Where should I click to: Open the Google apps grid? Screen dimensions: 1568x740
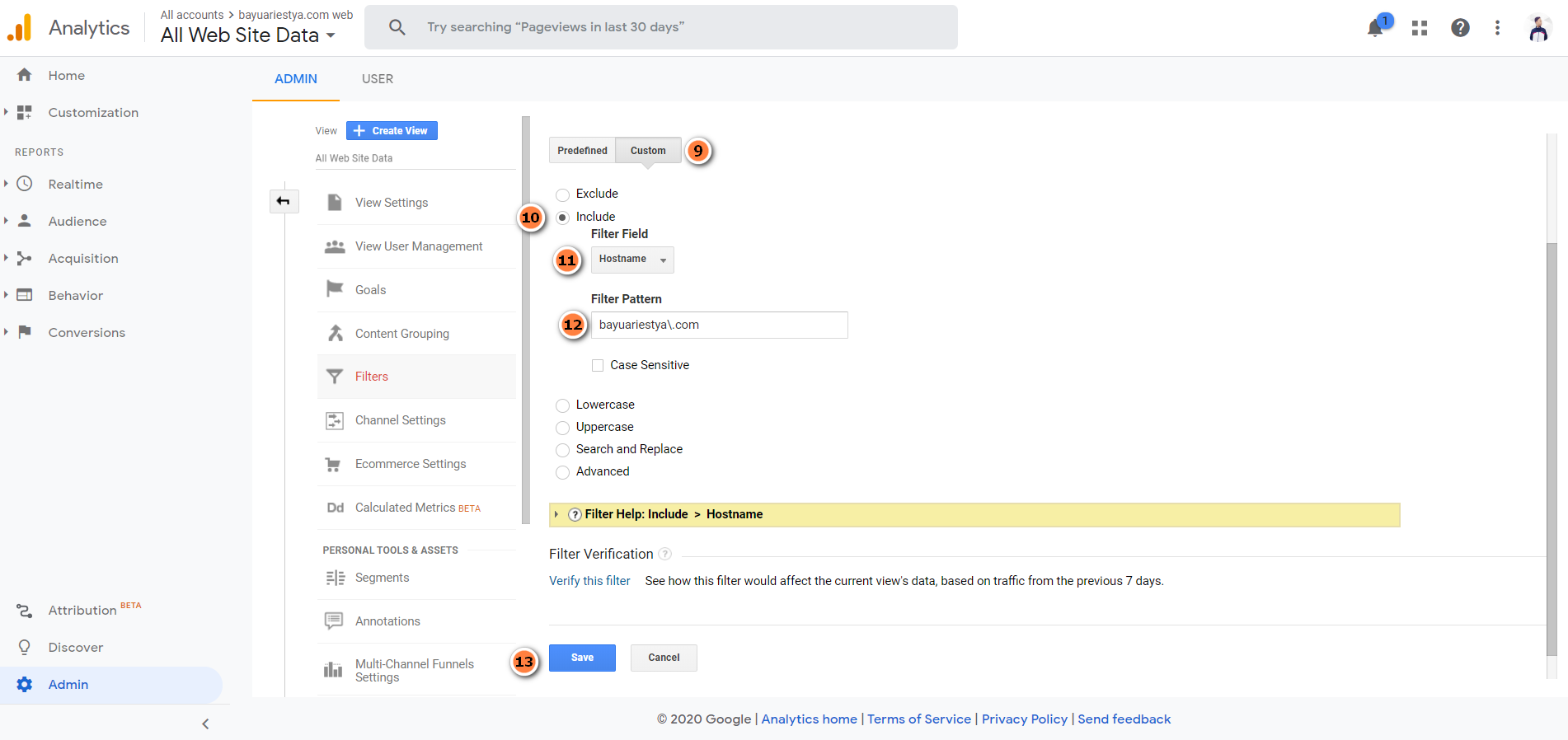(1420, 28)
